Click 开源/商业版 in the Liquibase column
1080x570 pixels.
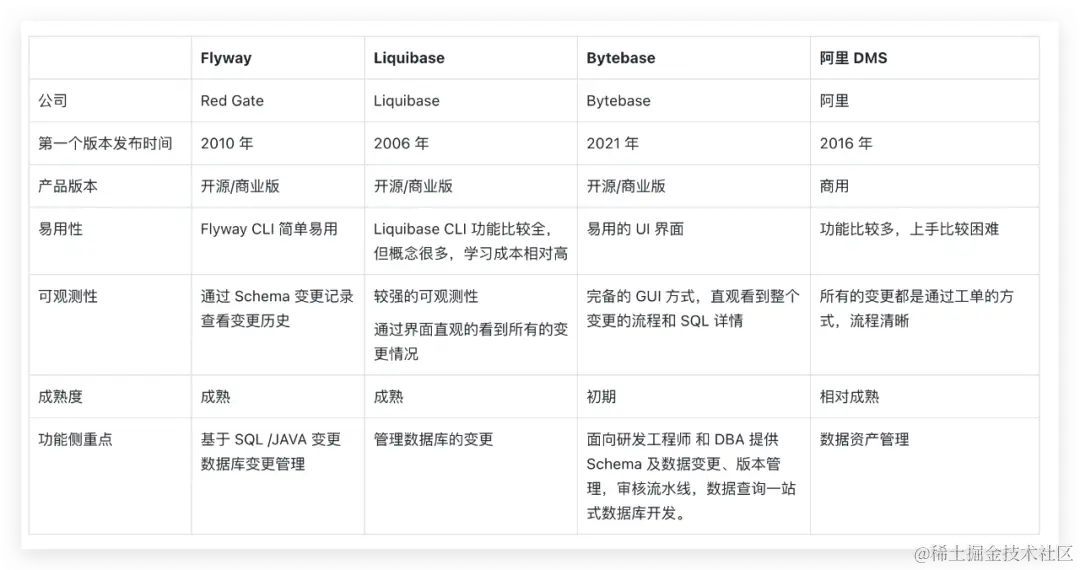pos(413,186)
